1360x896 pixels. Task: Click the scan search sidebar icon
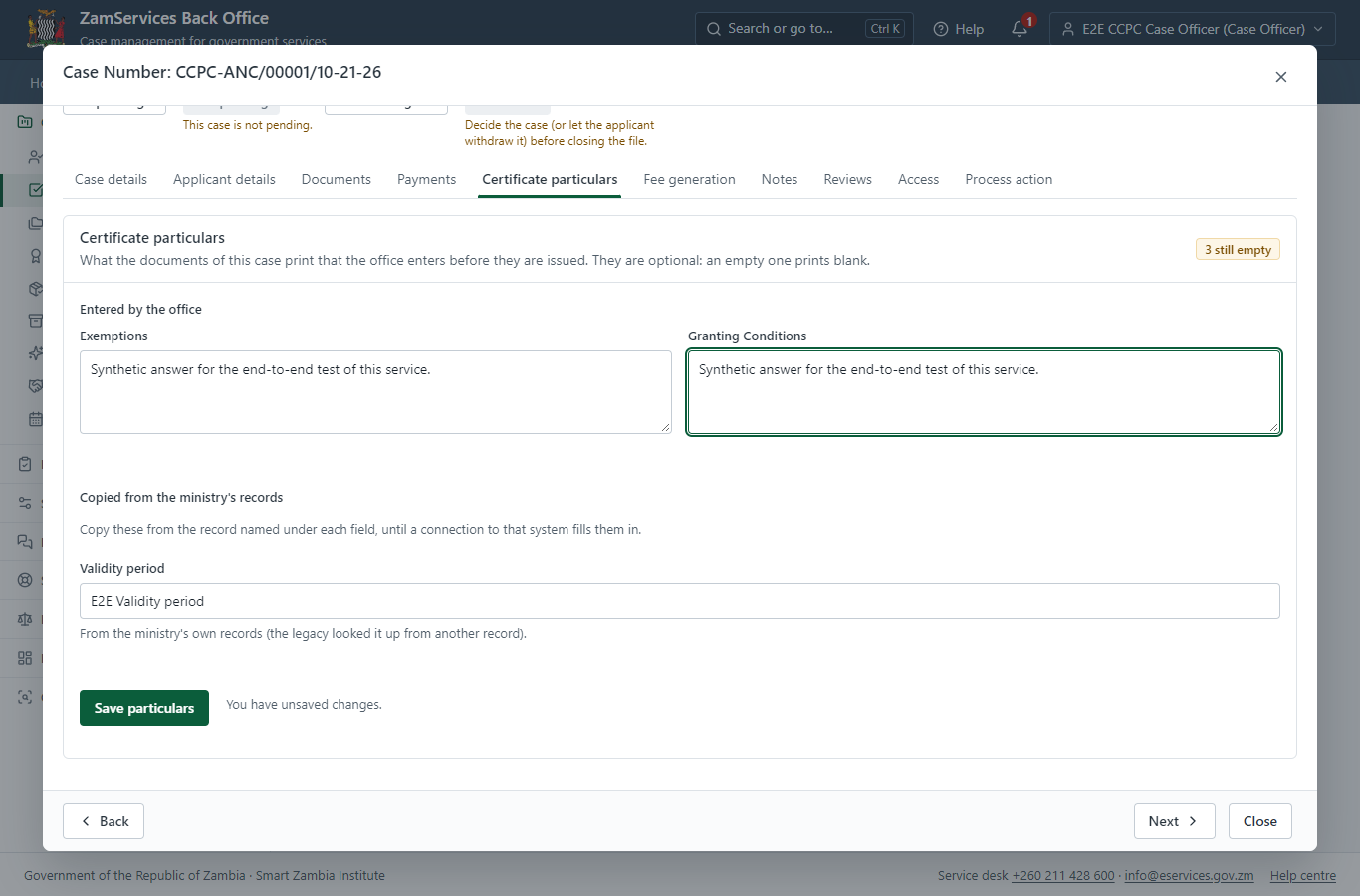[x=25, y=697]
